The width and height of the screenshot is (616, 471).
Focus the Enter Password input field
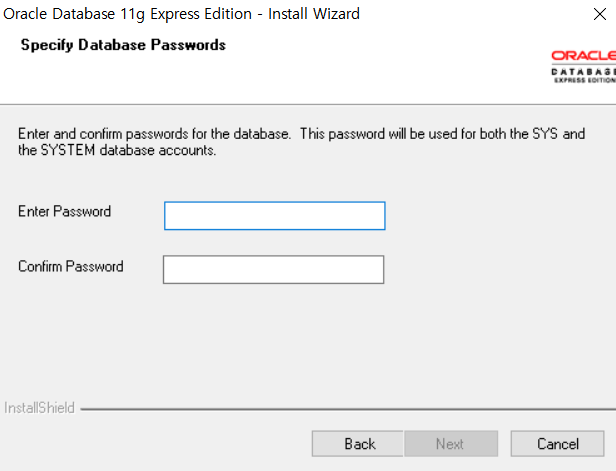[275, 216]
